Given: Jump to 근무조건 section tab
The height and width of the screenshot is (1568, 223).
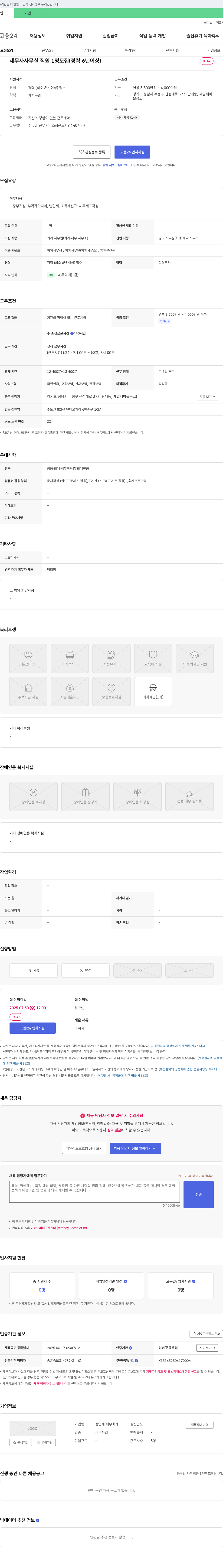Looking at the screenshot, I should point(48,51).
